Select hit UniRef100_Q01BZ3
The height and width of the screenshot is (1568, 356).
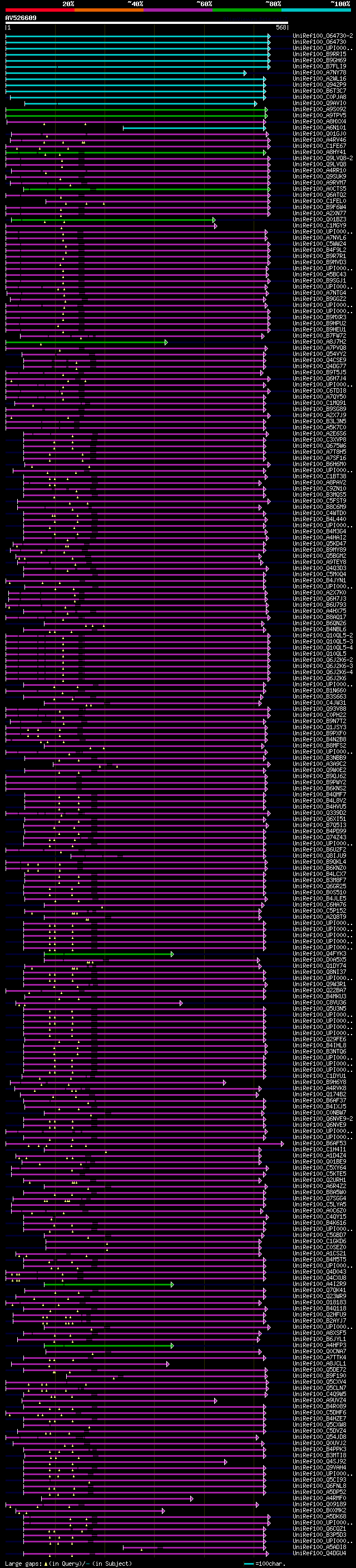(319, 220)
